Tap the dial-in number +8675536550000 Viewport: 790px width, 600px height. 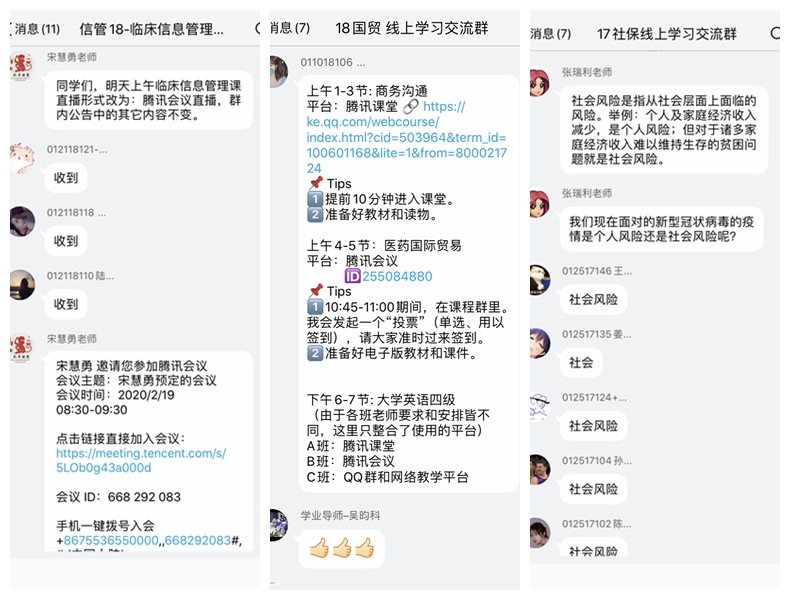pyautogui.click(x=111, y=541)
